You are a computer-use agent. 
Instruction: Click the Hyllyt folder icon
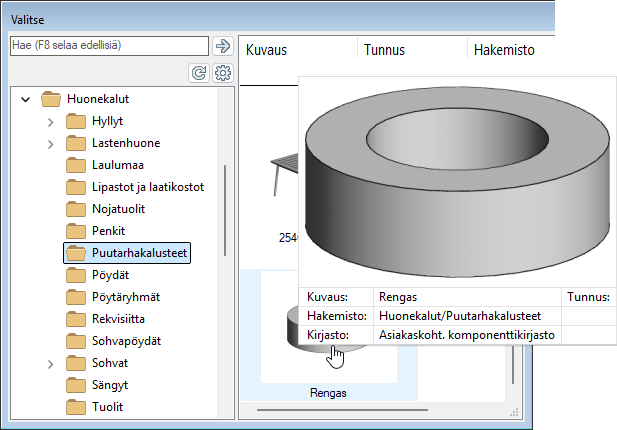point(76,121)
